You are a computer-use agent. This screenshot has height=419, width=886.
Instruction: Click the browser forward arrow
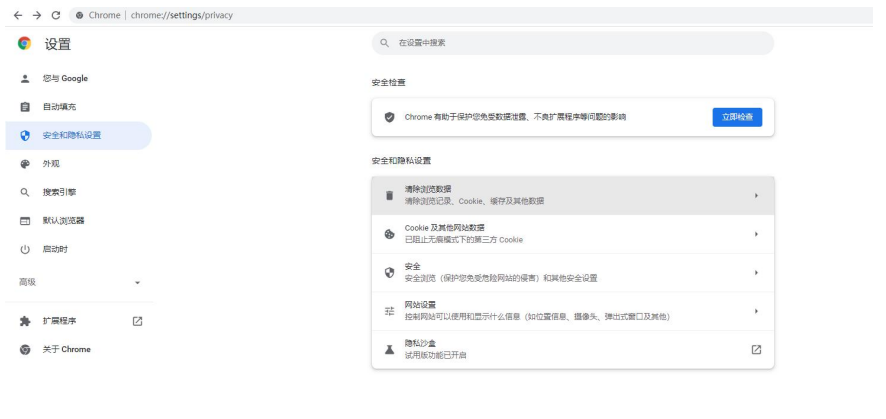[x=37, y=15]
